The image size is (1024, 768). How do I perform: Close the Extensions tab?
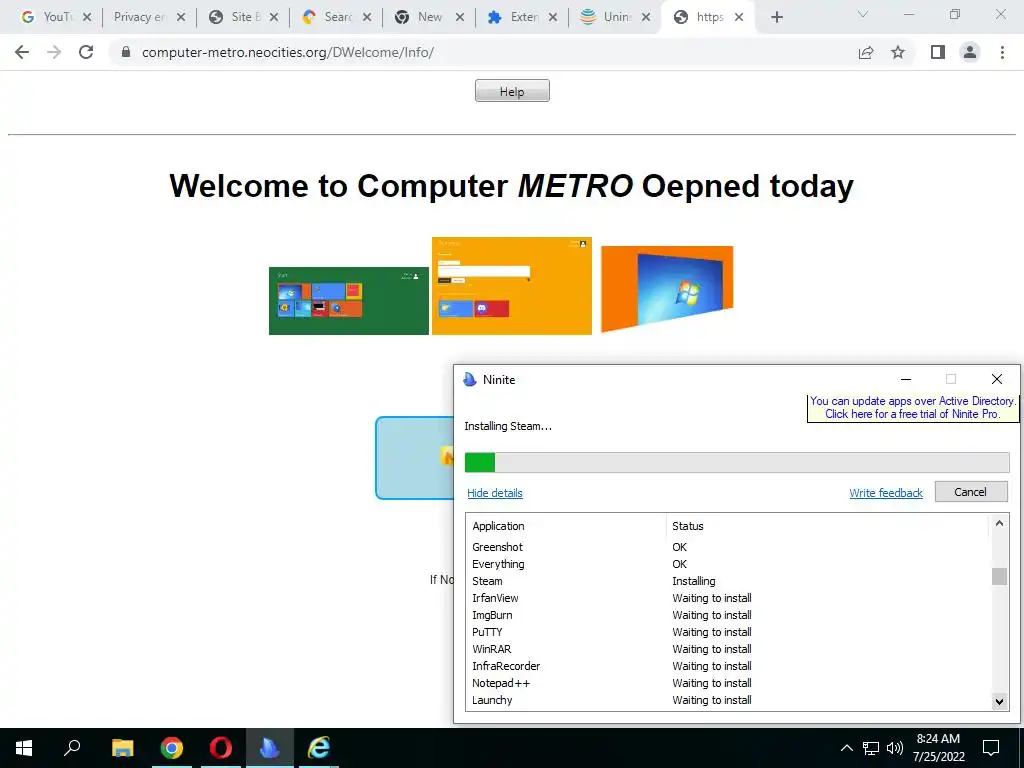click(x=552, y=17)
